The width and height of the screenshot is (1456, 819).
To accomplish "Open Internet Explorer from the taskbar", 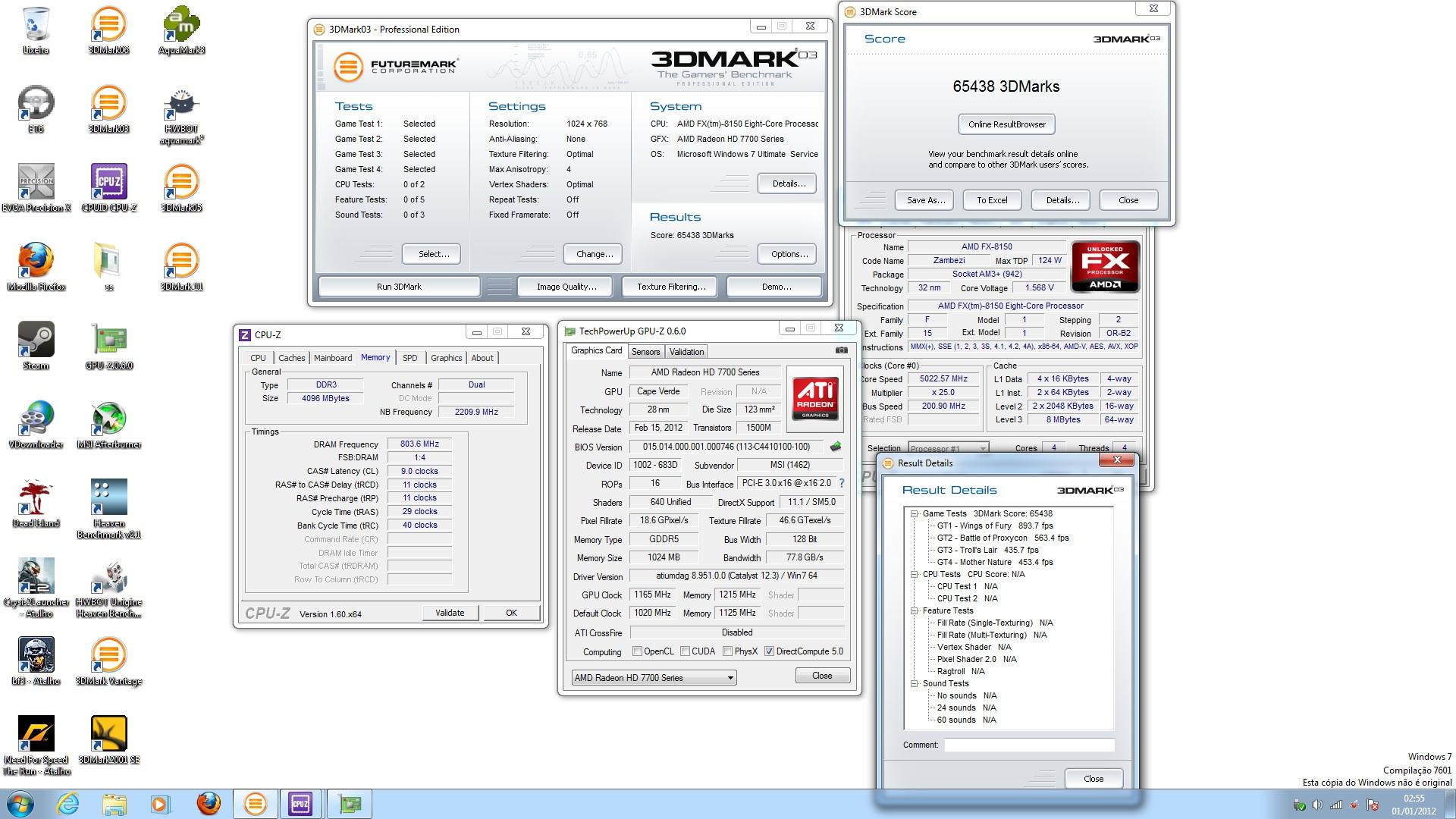I will click(68, 804).
